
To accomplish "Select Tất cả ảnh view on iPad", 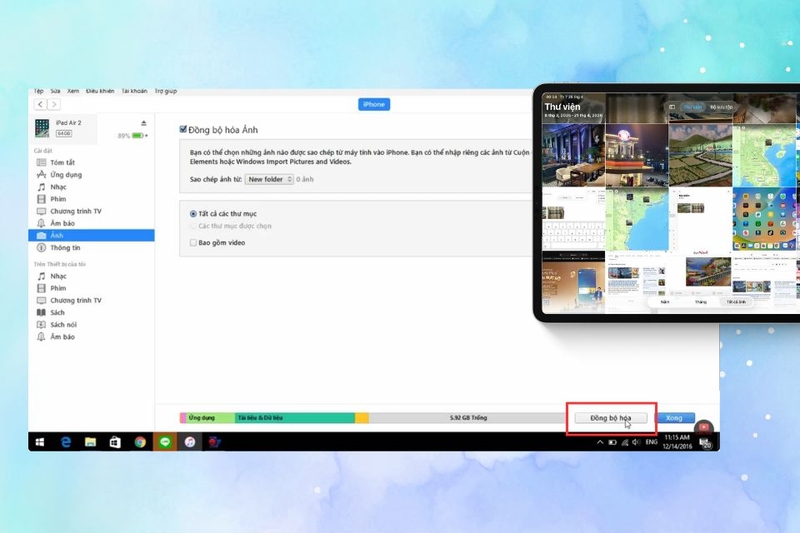I will coord(736,302).
